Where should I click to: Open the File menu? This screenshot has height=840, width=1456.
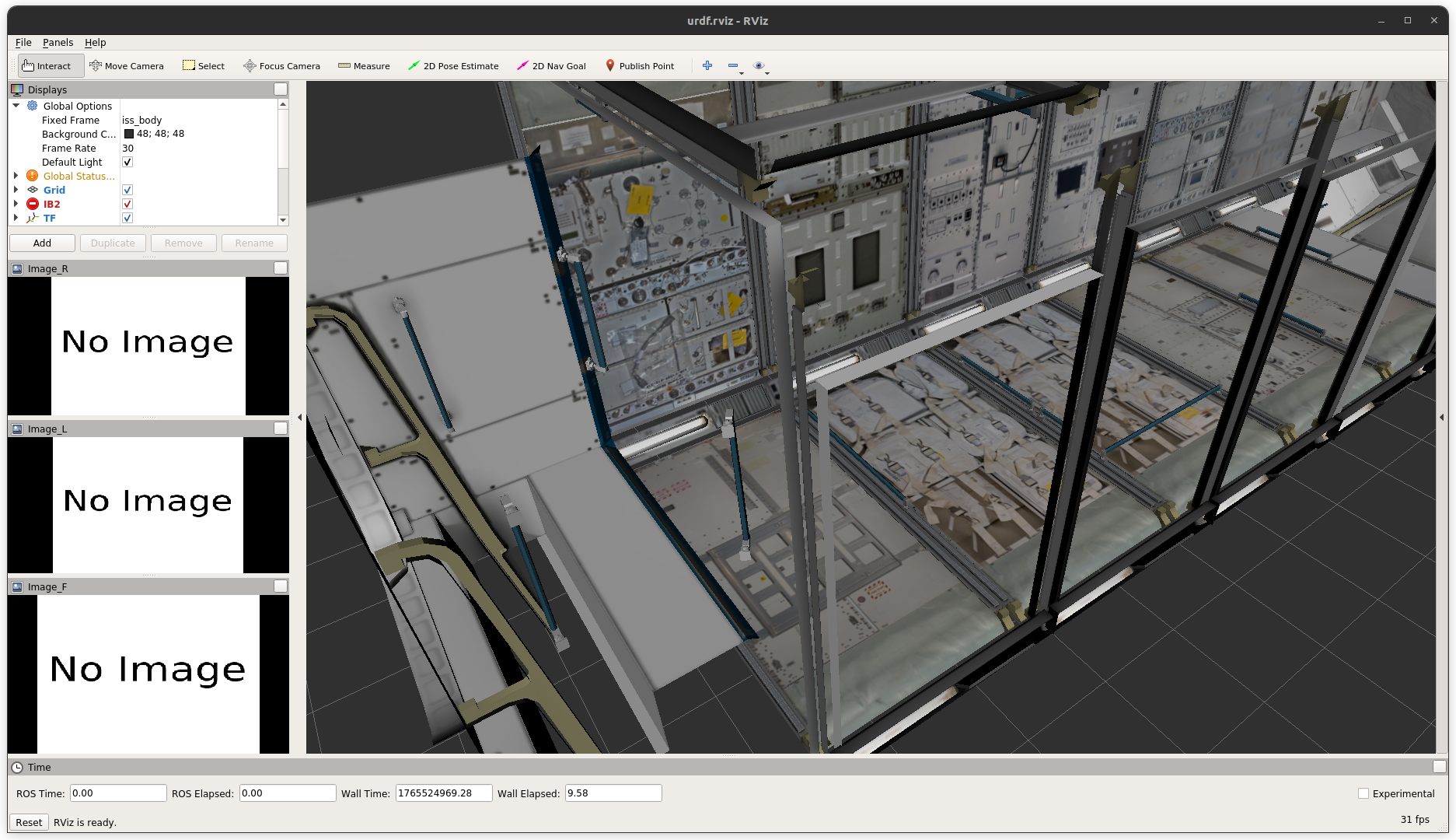pyautogui.click(x=23, y=42)
